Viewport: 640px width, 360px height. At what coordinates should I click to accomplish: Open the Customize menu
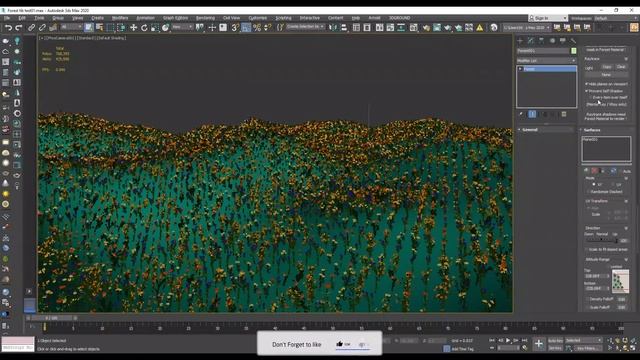click(x=258, y=18)
